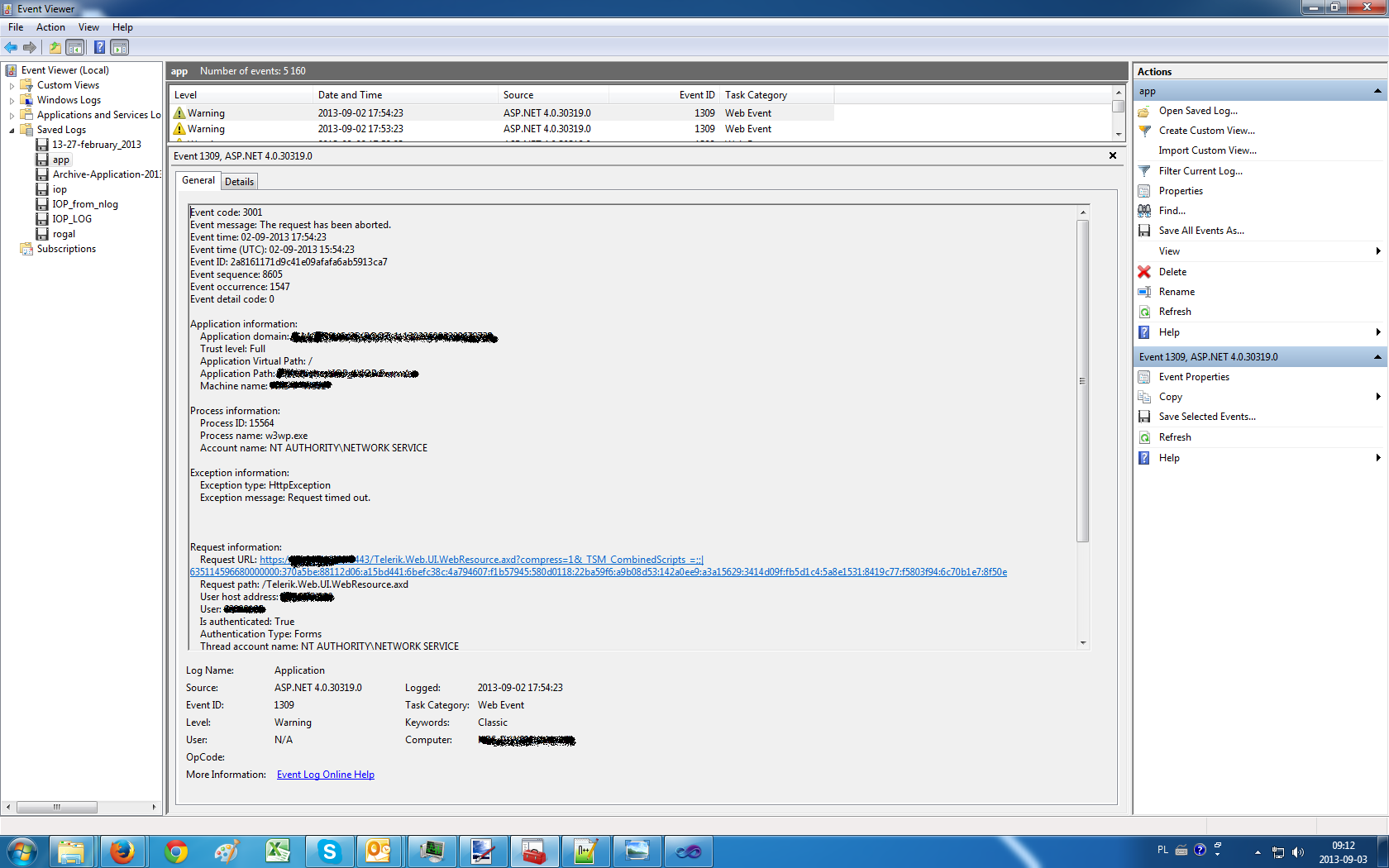Click the clock showing 09:12

(x=1343, y=846)
